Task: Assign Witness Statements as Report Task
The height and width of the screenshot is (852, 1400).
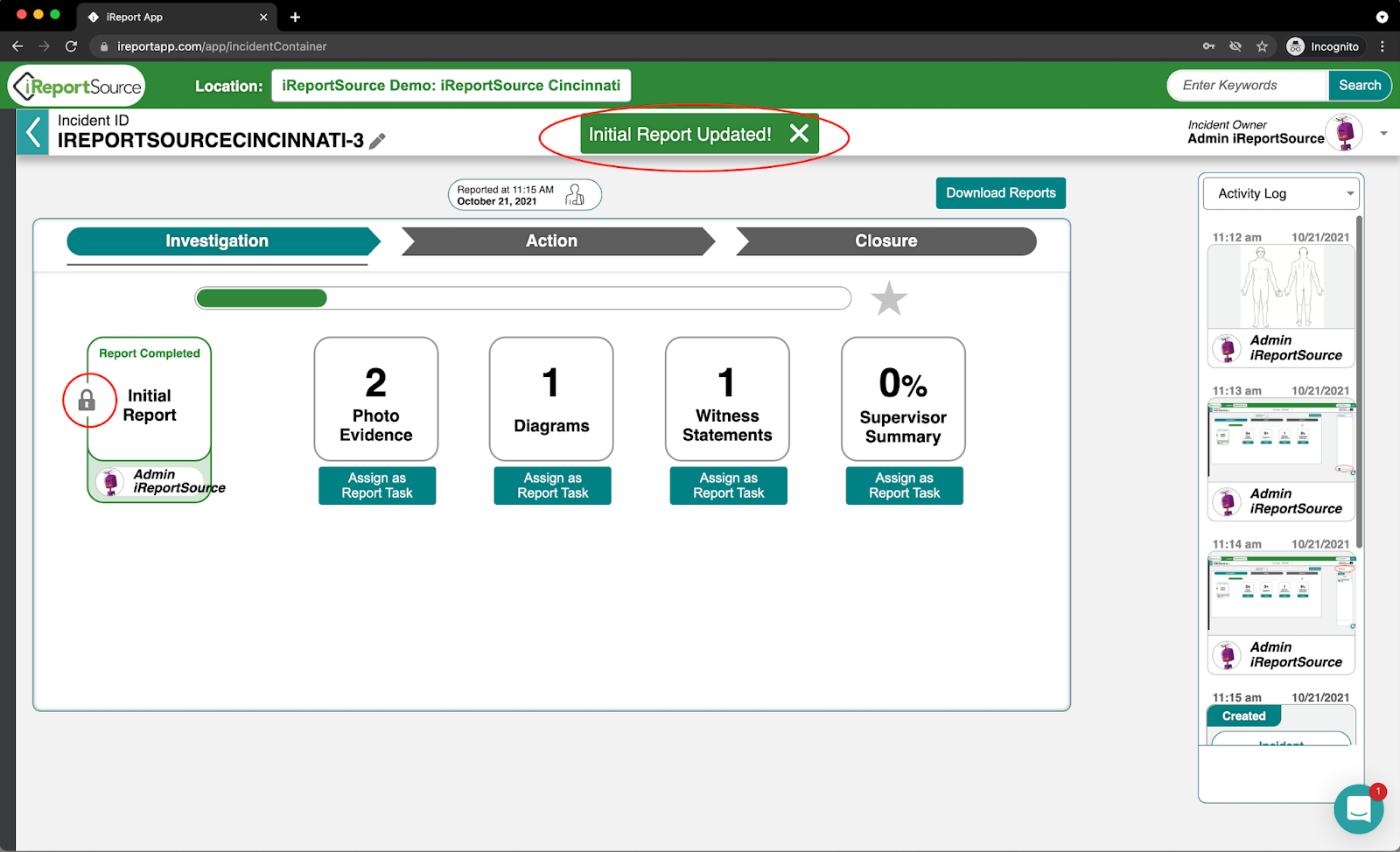Action: [729, 485]
